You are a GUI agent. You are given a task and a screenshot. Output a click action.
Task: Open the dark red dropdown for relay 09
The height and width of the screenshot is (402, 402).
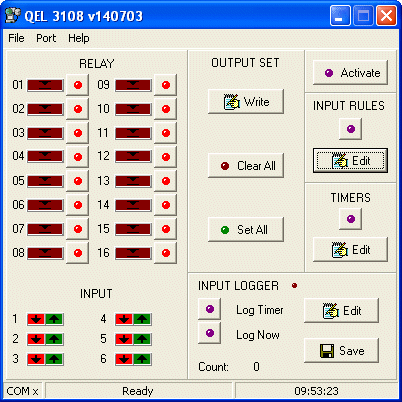click(x=133, y=85)
